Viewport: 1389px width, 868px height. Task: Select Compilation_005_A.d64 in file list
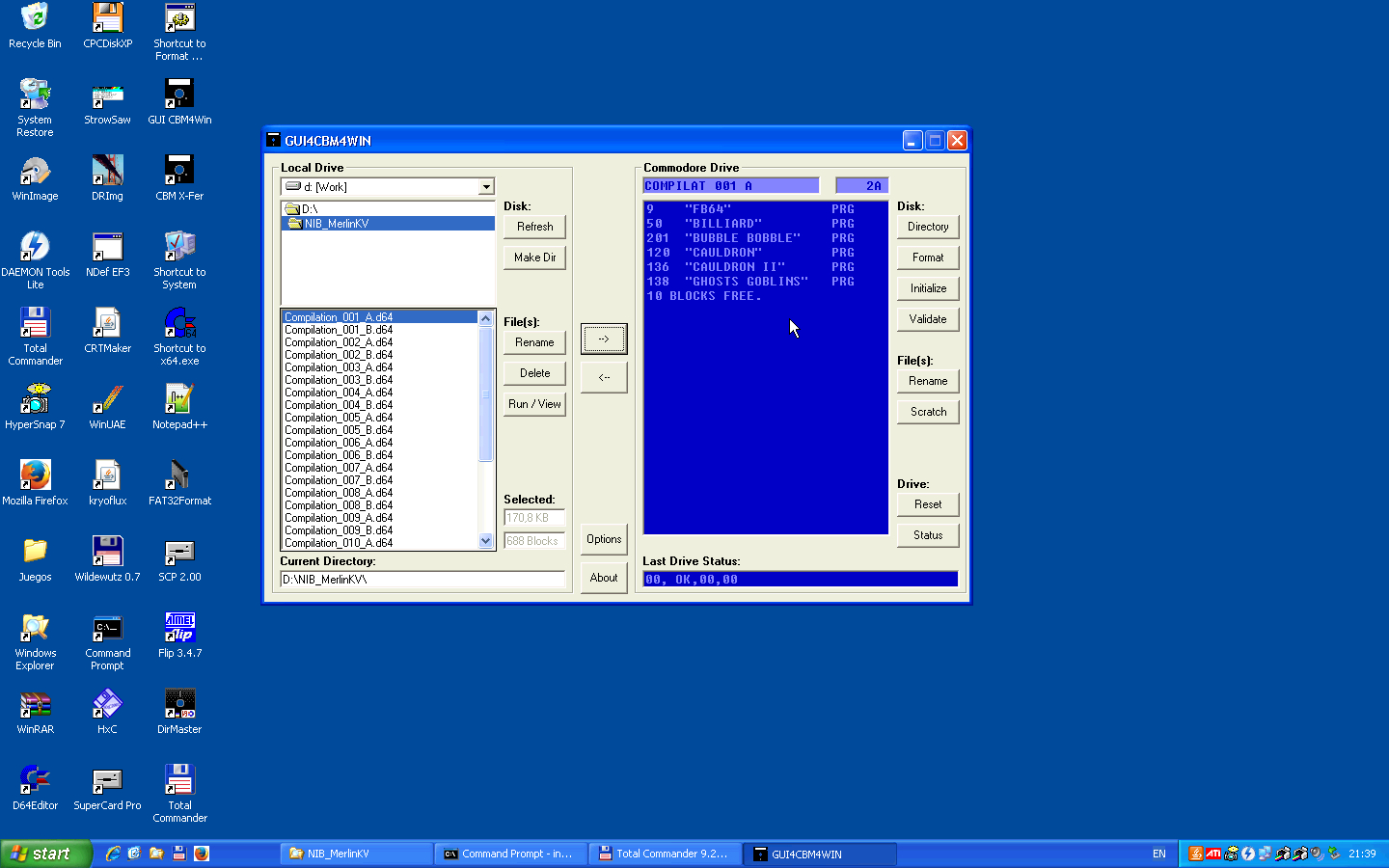pyautogui.click(x=380, y=418)
